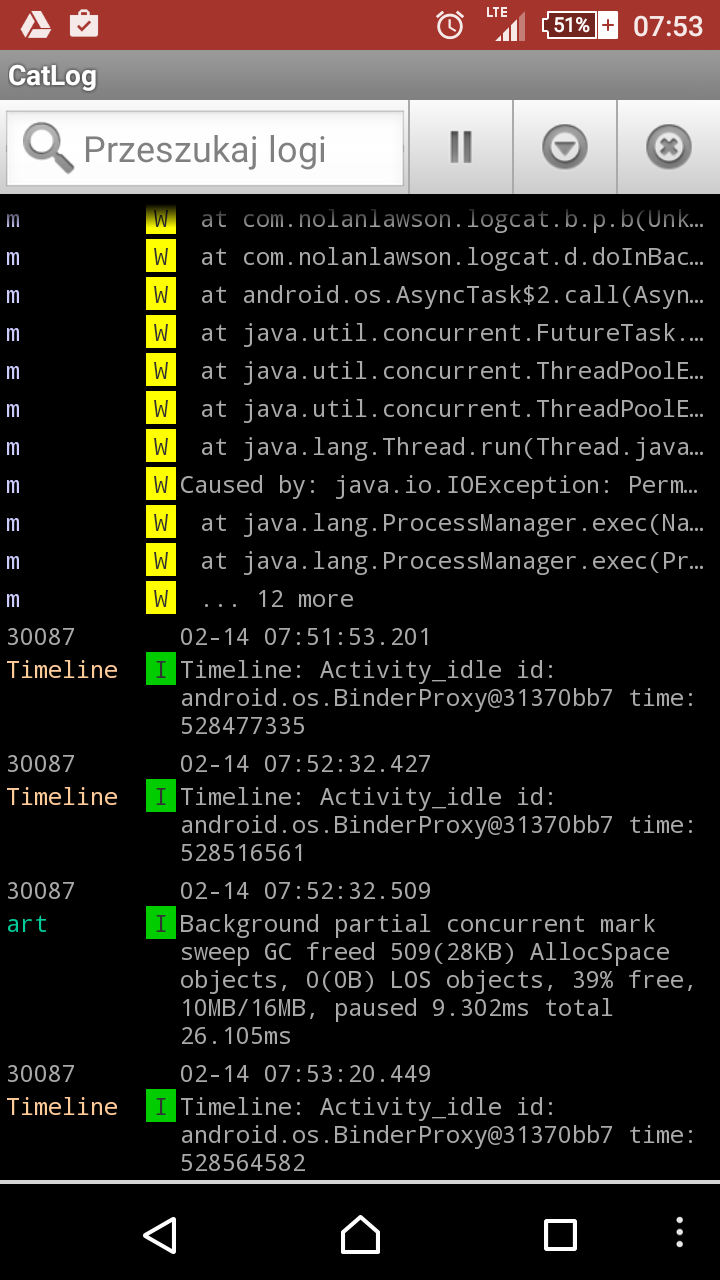Tap the alarm clock status icon
The height and width of the screenshot is (1280, 720).
tap(450, 25)
